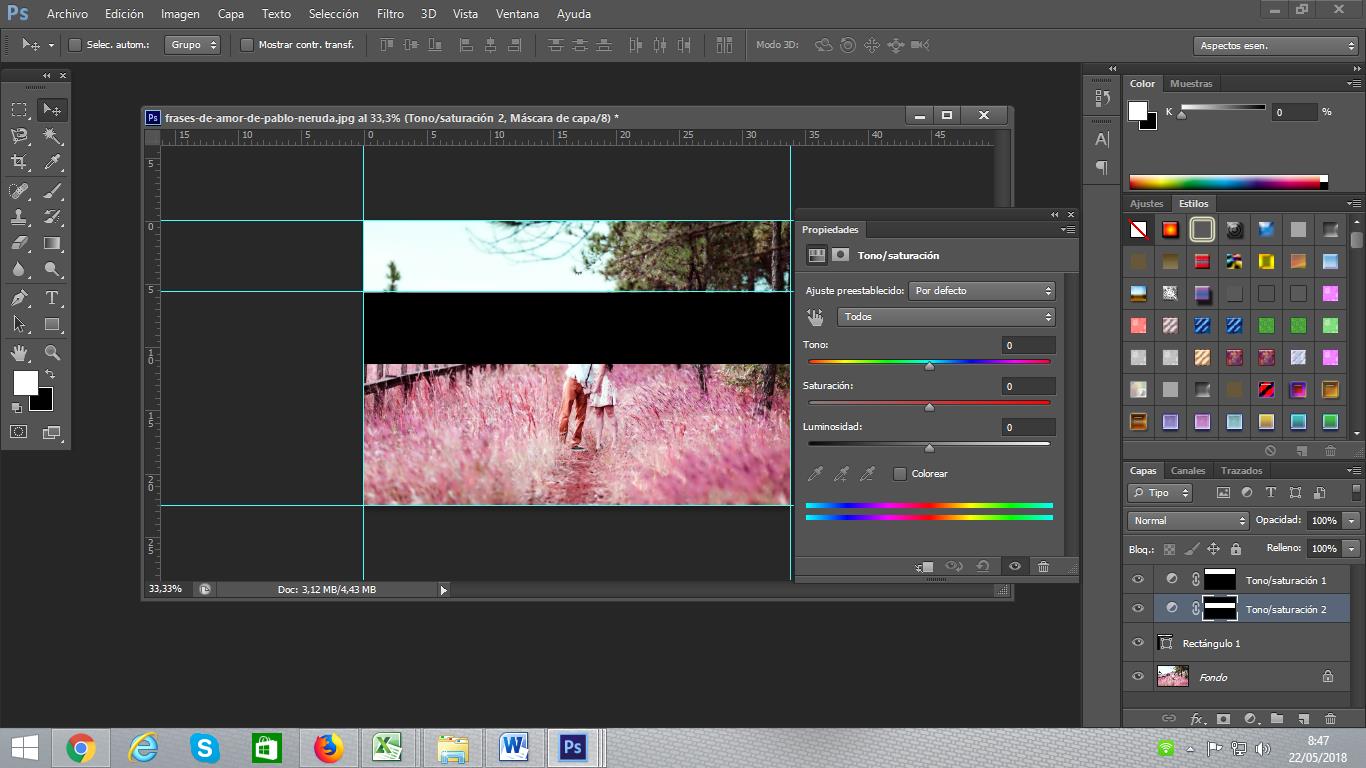The image size is (1366, 768).
Task: Select the Clone Stamp tool
Action: [x=19, y=216]
